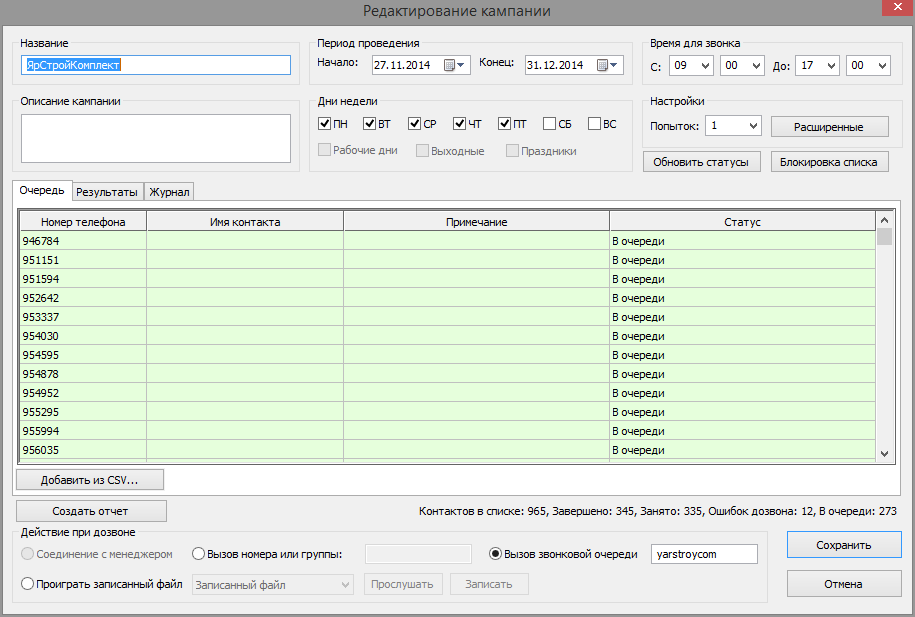Uncheck the СР weekday checkbox
Viewport: 915px width, 617px height.
tap(414, 124)
